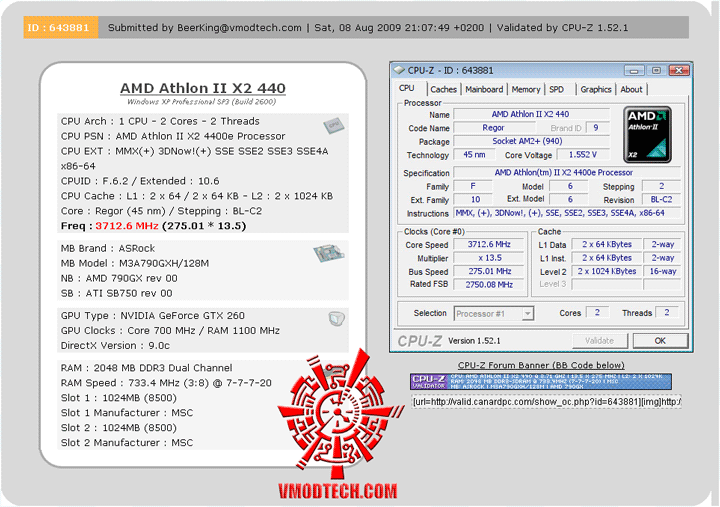Click the Technology value 45 nm
The image size is (720, 507).
pyautogui.click(x=474, y=155)
